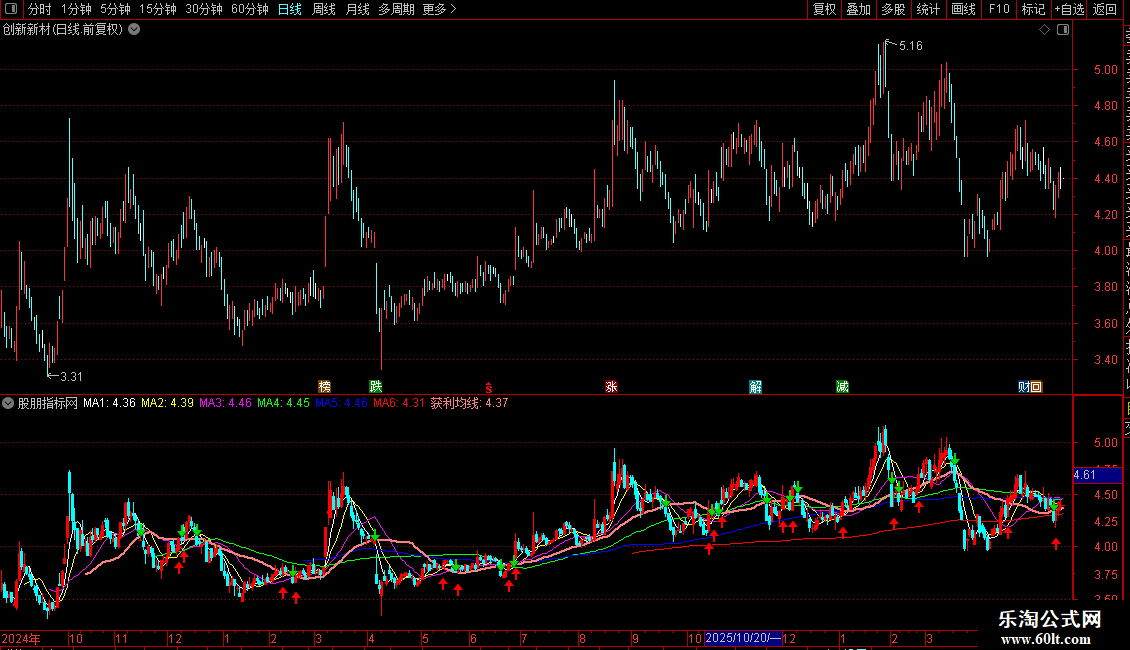Image resolution: width=1130 pixels, height=650 pixels.
Task: Click the 统计 statistics button
Action: point(928,9)
